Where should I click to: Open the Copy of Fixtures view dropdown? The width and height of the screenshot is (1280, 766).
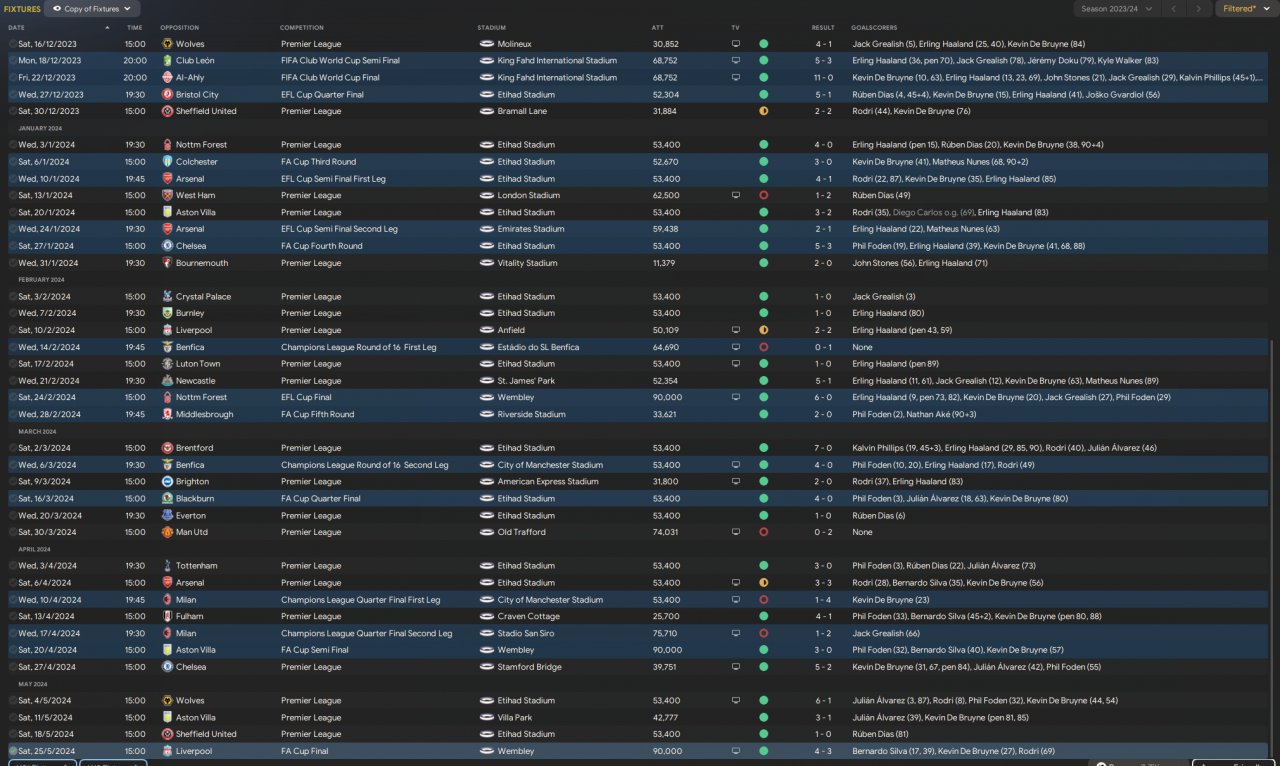pyautogui.click(x=91, y=9)
